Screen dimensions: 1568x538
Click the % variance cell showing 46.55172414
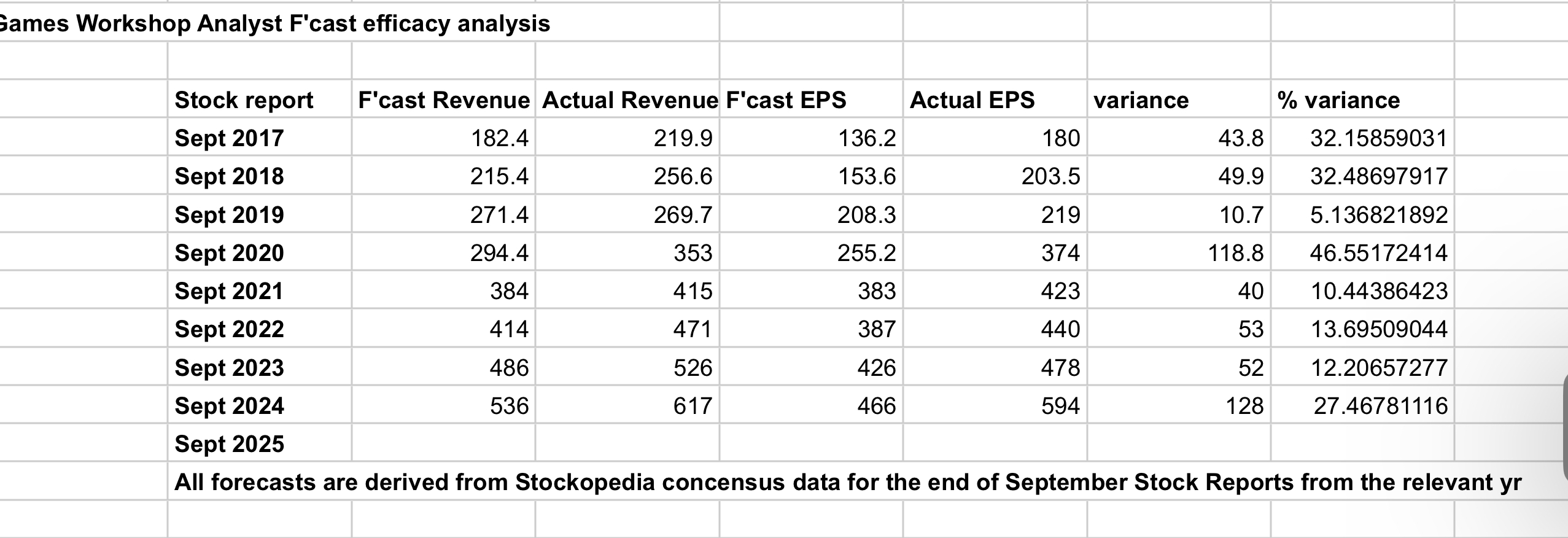tap(1378, 252)
